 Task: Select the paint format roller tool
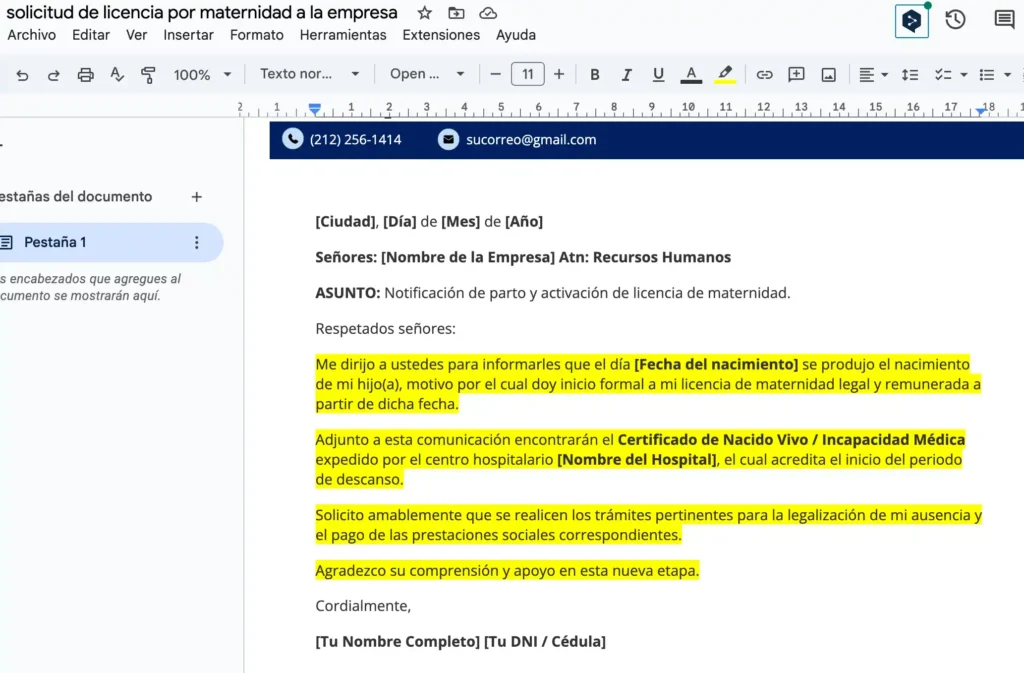(x=148, y=75)
